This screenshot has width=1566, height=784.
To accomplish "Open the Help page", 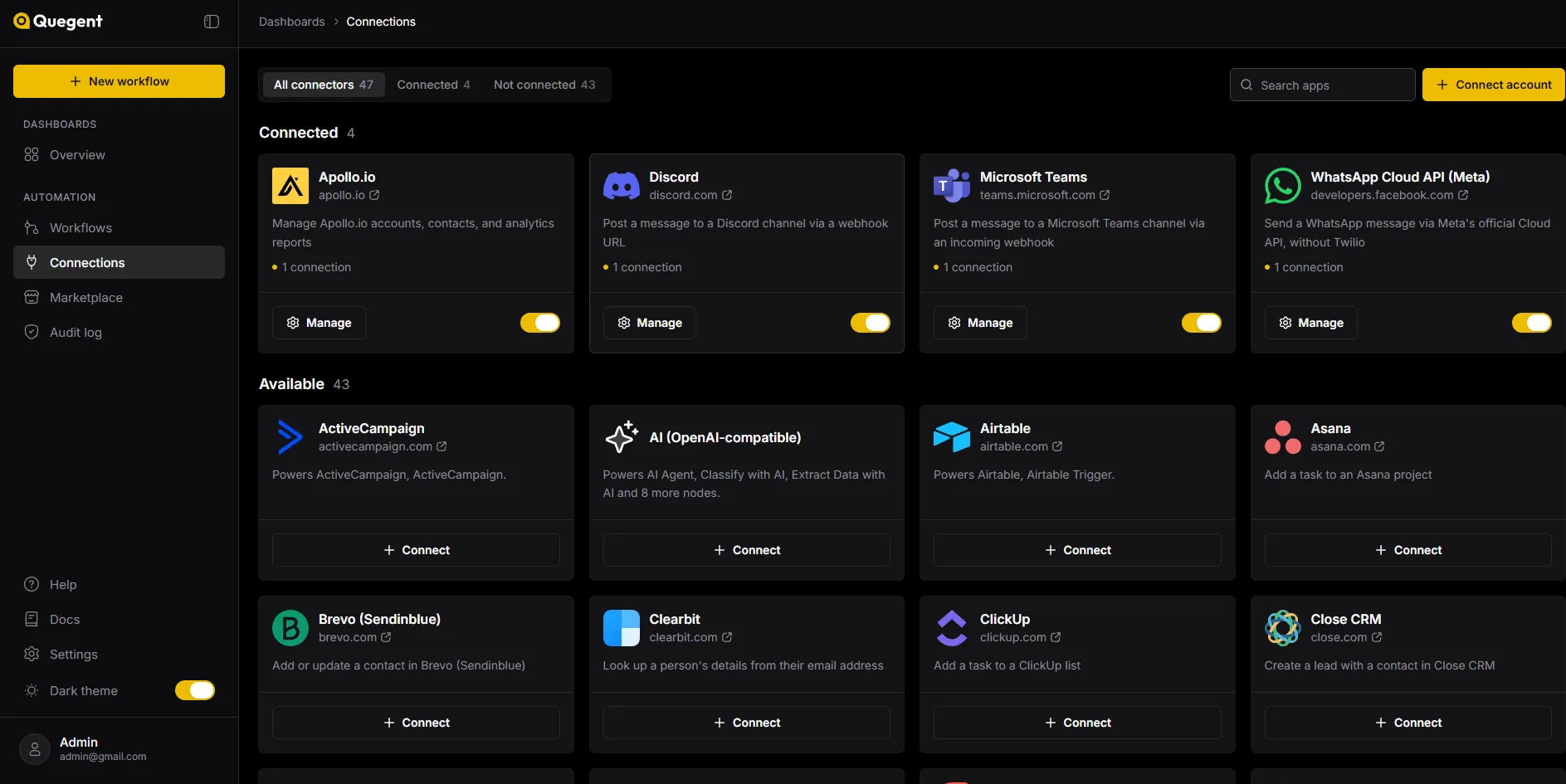I will point(119,584).
